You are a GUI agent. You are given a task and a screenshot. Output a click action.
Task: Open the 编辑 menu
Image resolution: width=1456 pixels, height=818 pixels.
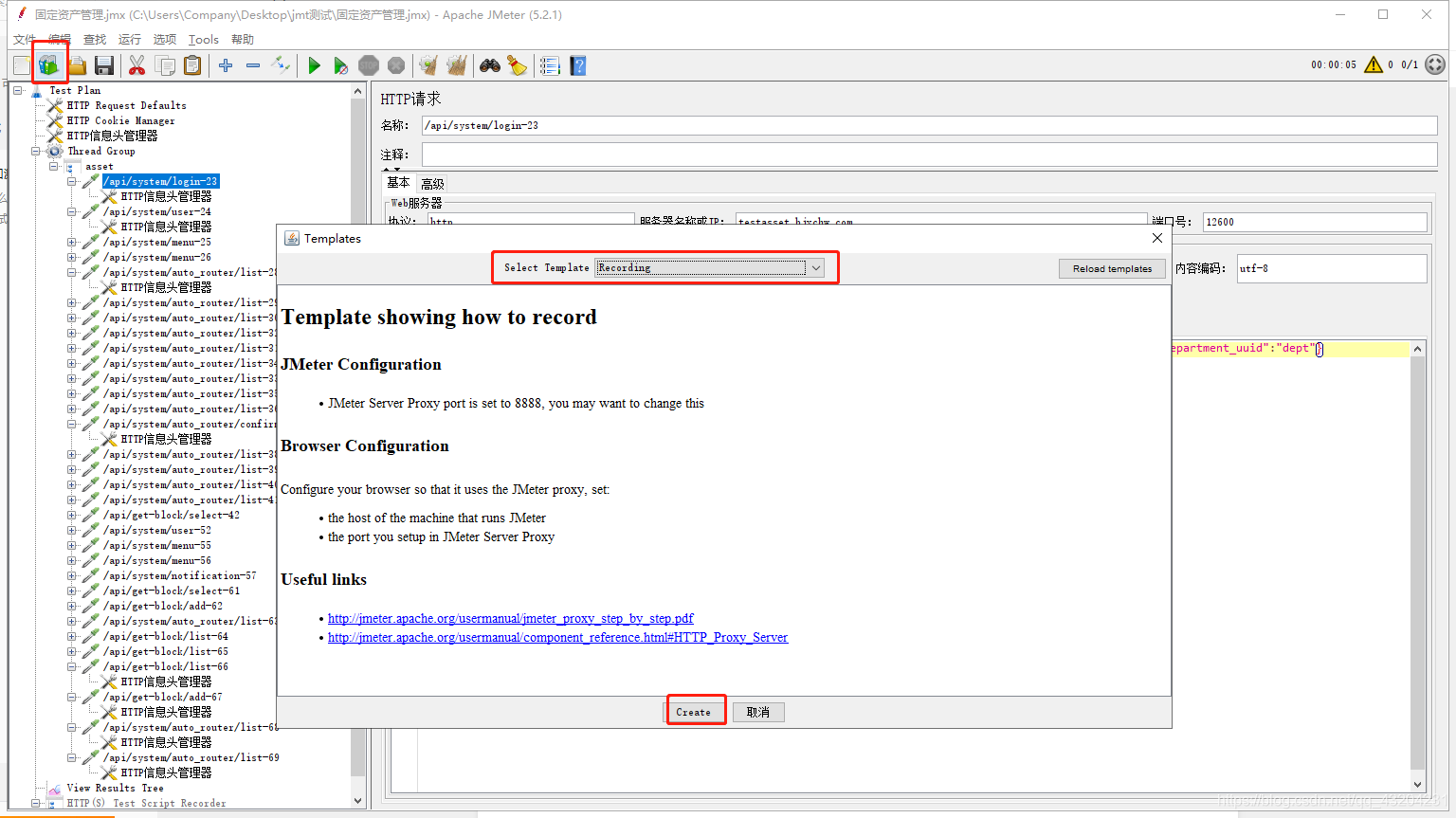[x=60, y=39]
